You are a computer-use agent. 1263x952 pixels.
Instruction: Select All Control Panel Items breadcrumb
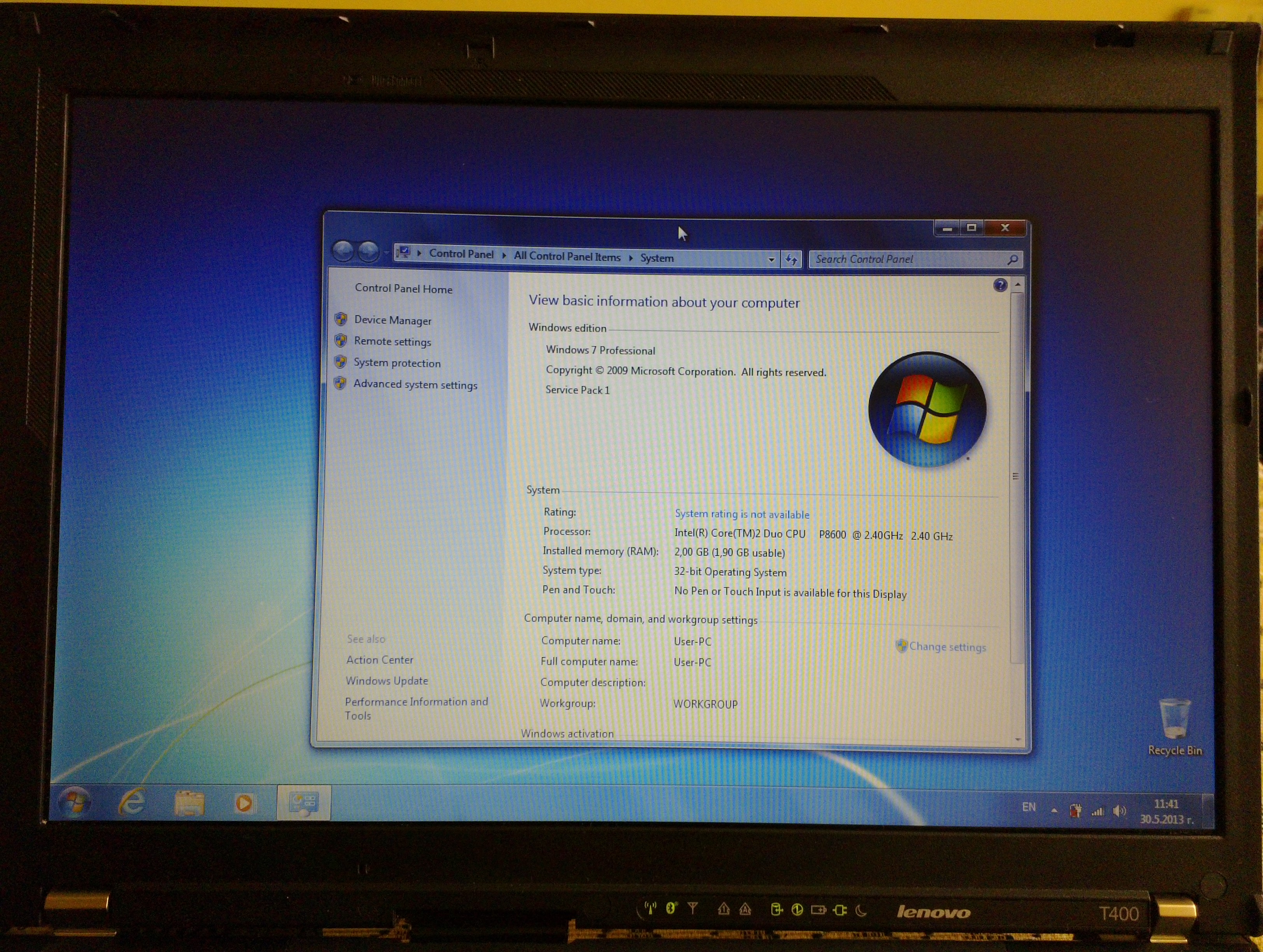click(x=567, y=256)
